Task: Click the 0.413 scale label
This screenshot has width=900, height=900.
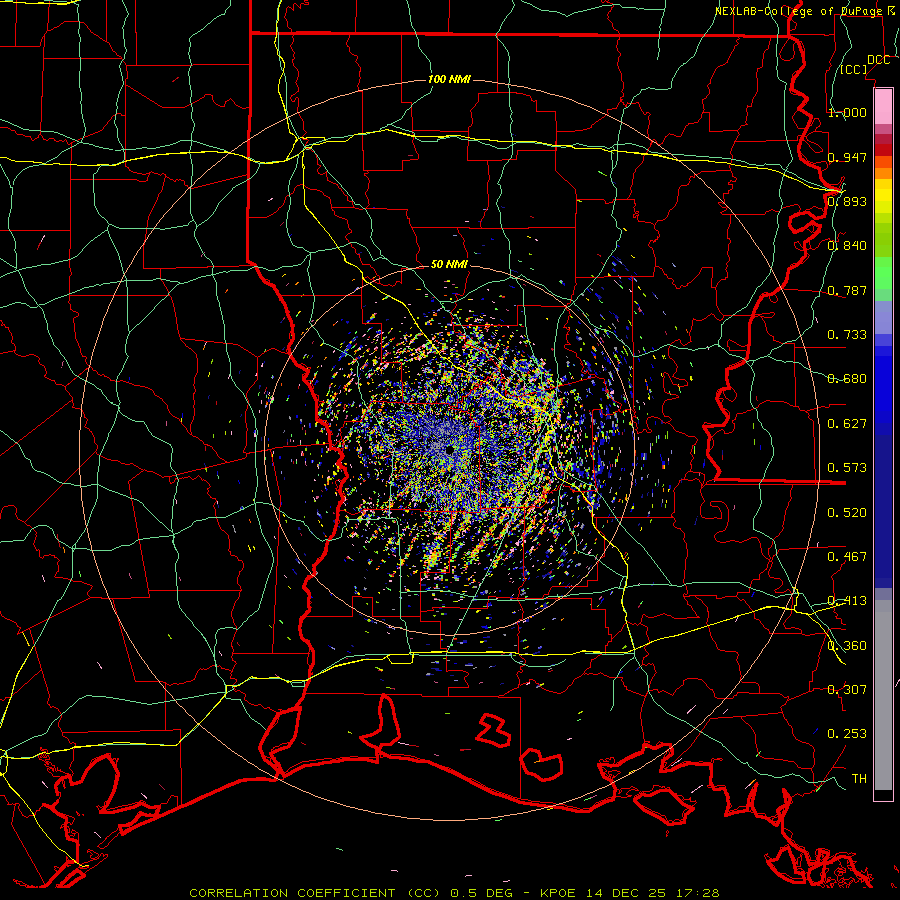Action: tap(847, 601)
